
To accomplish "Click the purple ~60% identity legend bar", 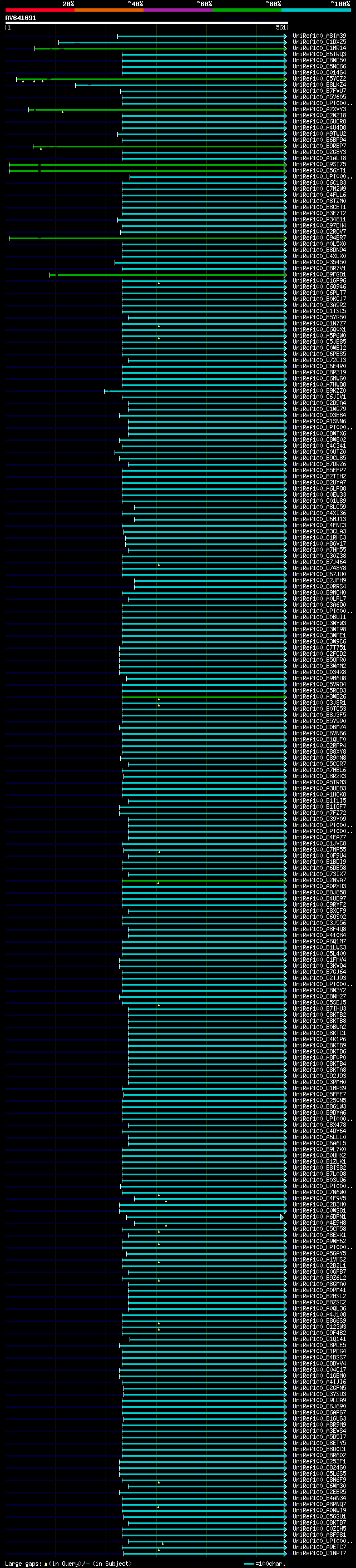I will tap(179, 10).
